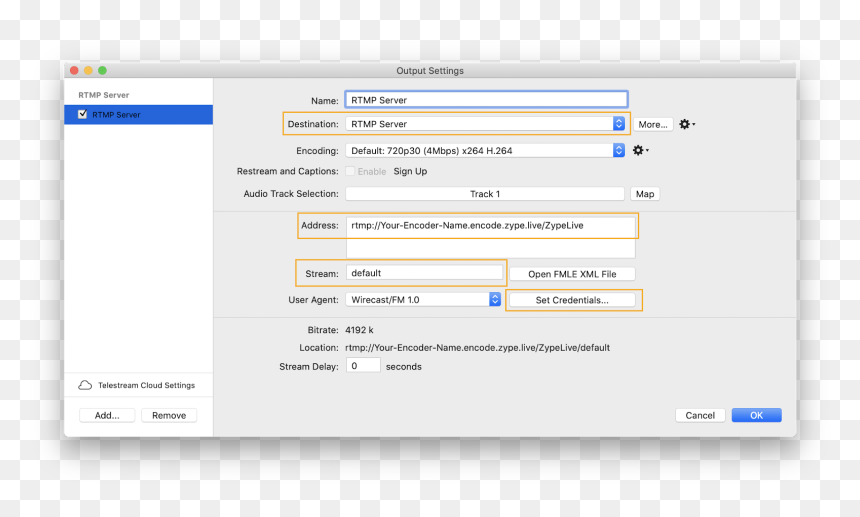This screenshot has height=517, width=860.
Task: Click the Remove button
Action: (169, 416)
